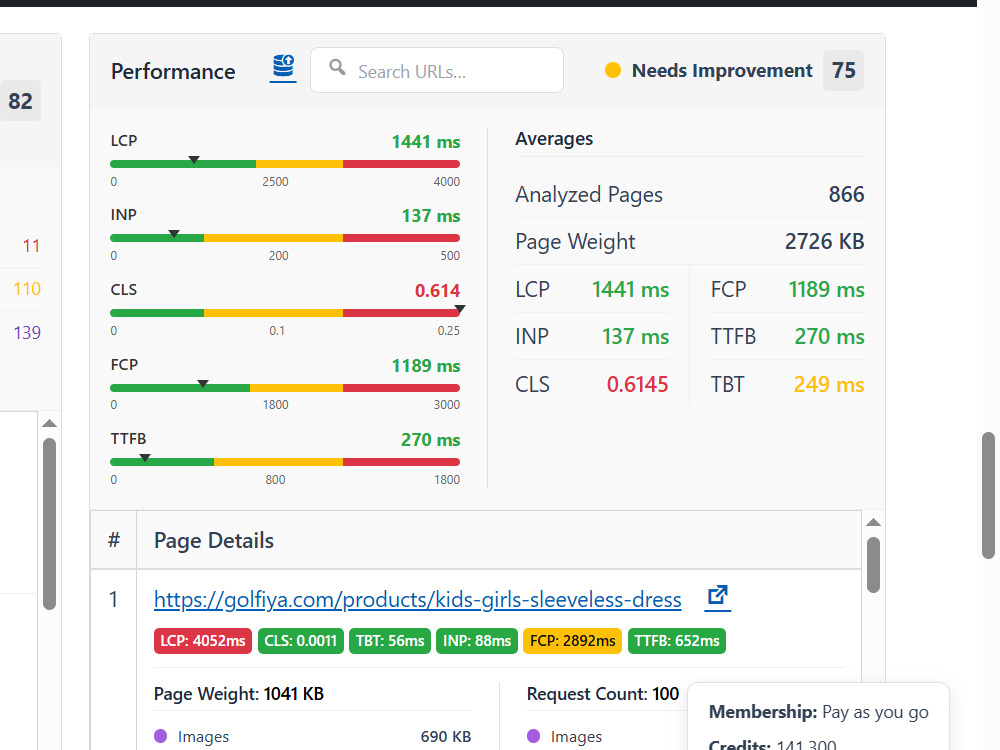
Task: Click the TBT: 56ms badge
Action: [x=390, y=641]
